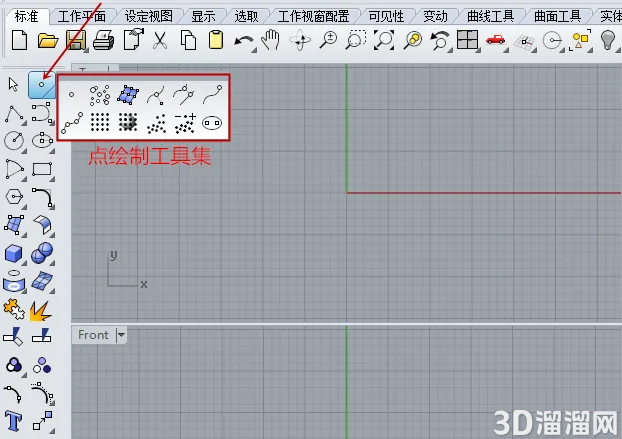Screen dimensions: 622x439
Task: Choose the blue surface points icon
Action: 128,95
